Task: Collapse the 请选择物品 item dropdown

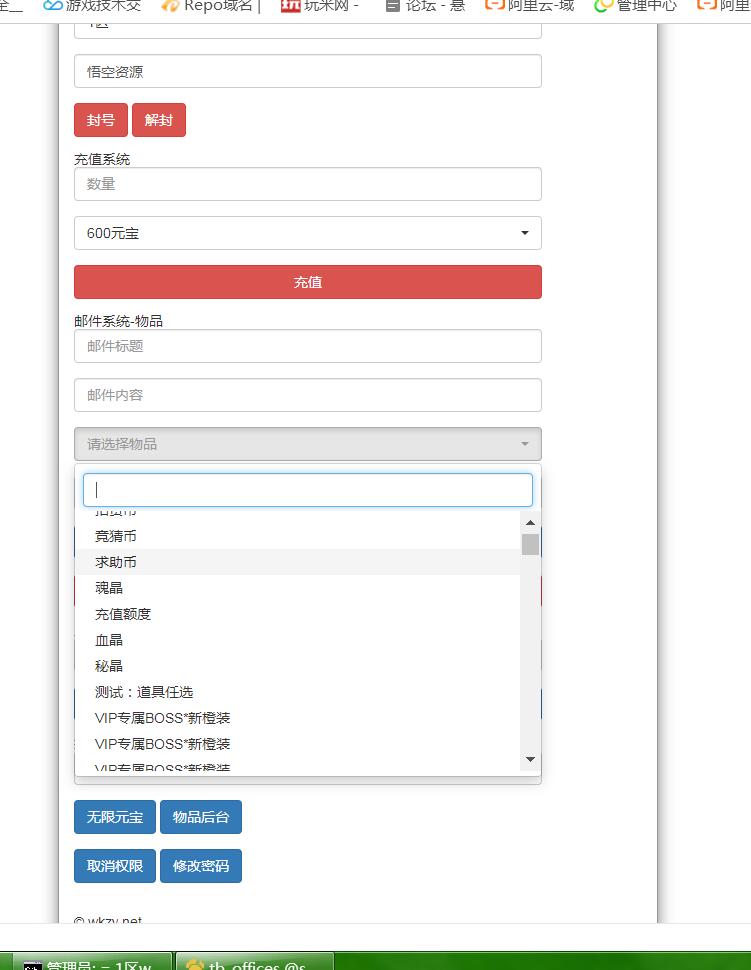Action: (x=308, y=444)
